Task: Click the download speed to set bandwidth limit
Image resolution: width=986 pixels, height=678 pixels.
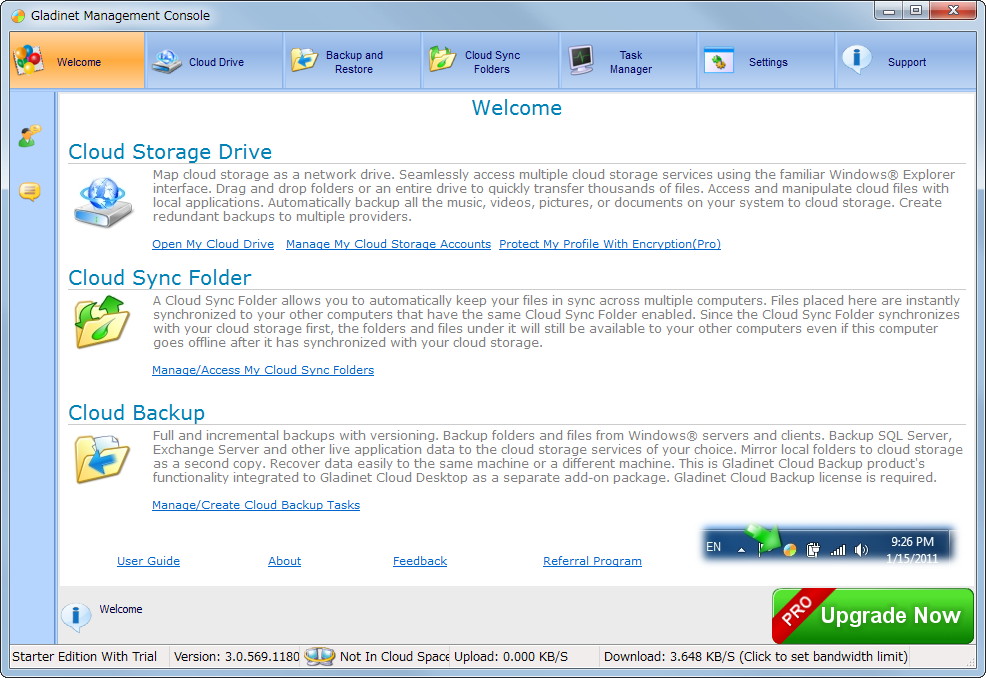Action: tap(755, 657)
